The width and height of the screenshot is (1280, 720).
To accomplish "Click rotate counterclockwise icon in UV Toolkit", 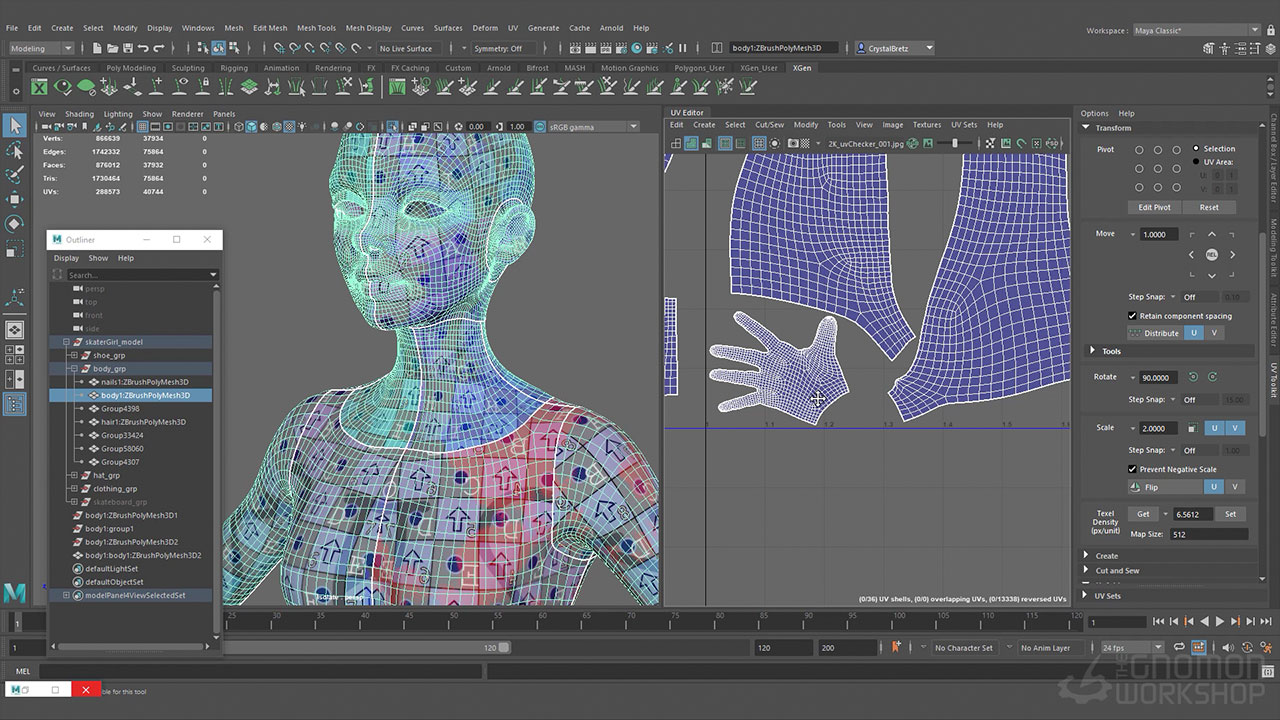I will coord(1193,377).
